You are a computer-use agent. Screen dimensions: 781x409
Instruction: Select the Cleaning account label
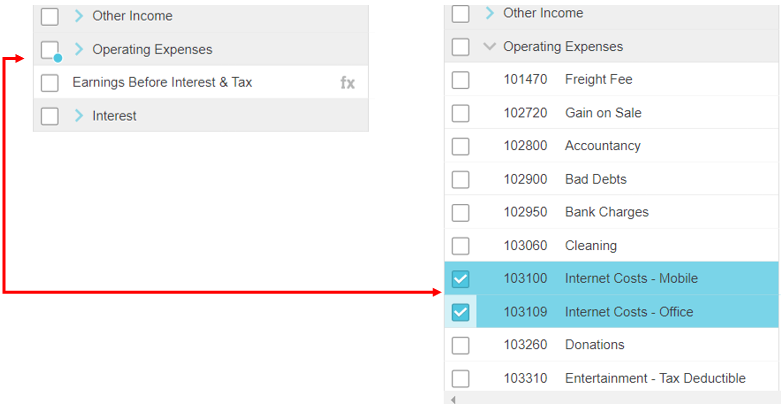(x=590, y=245)
